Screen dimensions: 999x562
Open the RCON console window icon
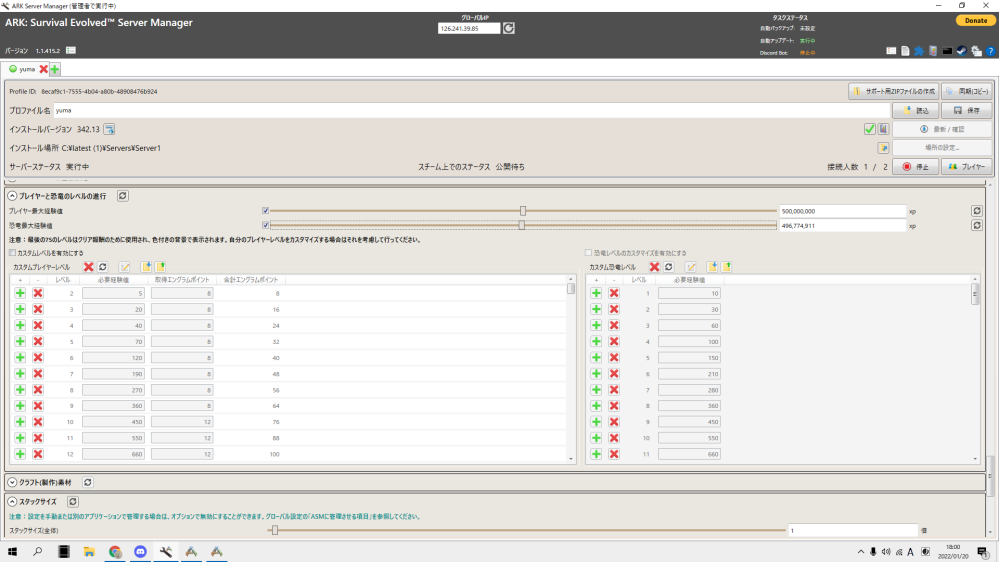point(947,51)
